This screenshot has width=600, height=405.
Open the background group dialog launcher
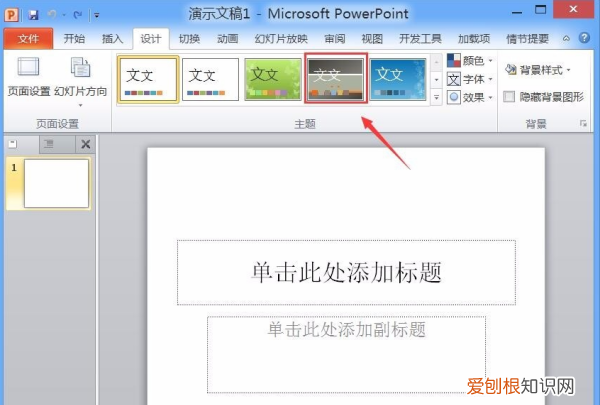pos(583,123)
